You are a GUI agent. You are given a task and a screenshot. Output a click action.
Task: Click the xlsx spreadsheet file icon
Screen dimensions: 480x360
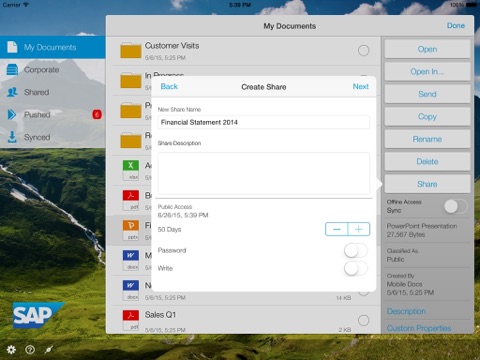[x=131, y=170]
